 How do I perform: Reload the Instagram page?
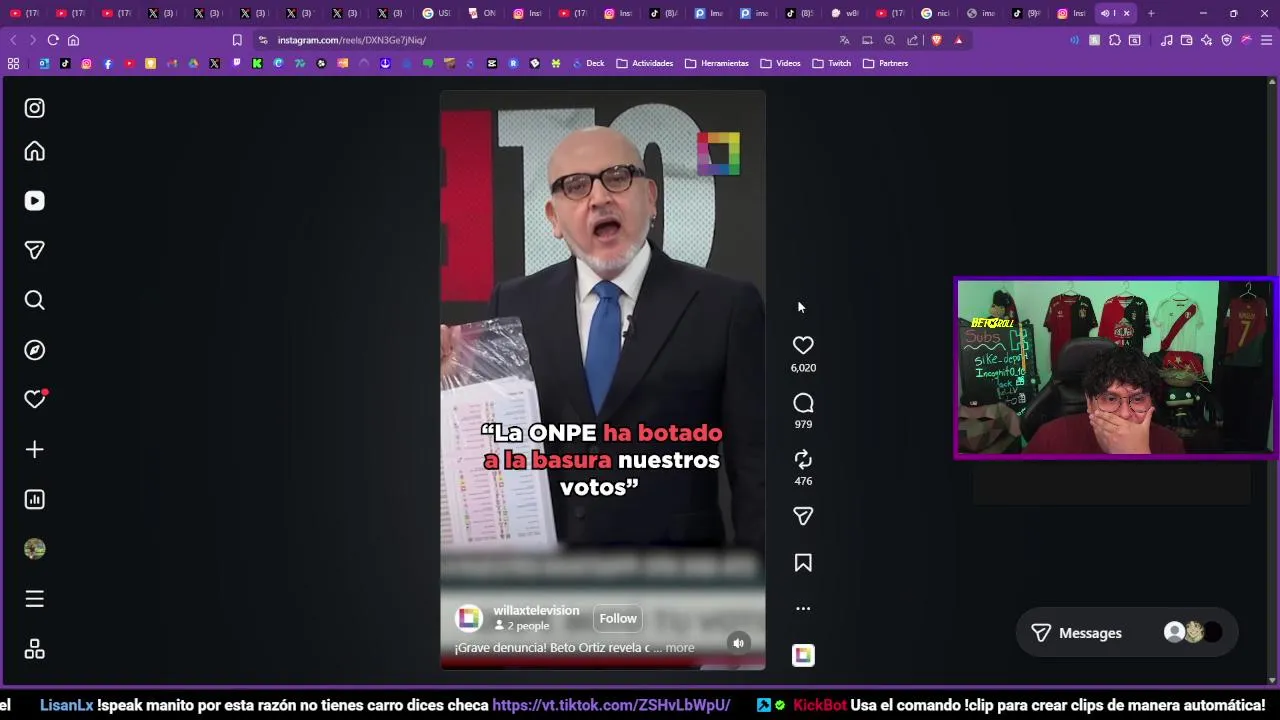53,40
